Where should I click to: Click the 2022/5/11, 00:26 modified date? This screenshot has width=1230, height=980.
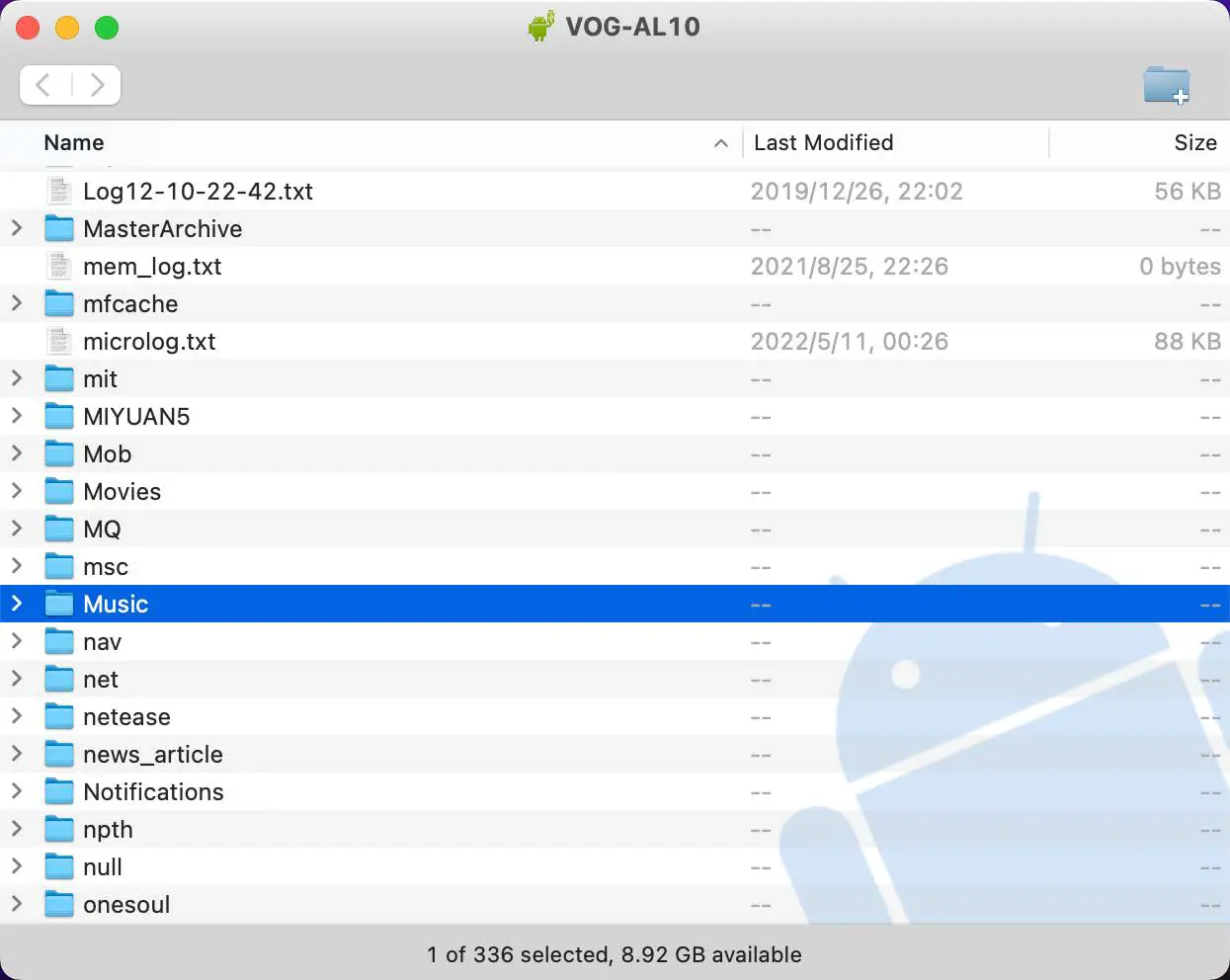tap(850, 342)
